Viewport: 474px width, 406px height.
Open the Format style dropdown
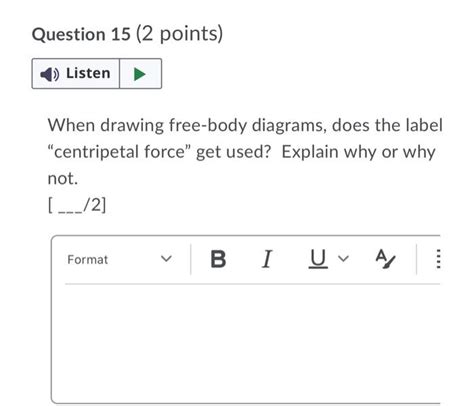(x=120, y=259)
